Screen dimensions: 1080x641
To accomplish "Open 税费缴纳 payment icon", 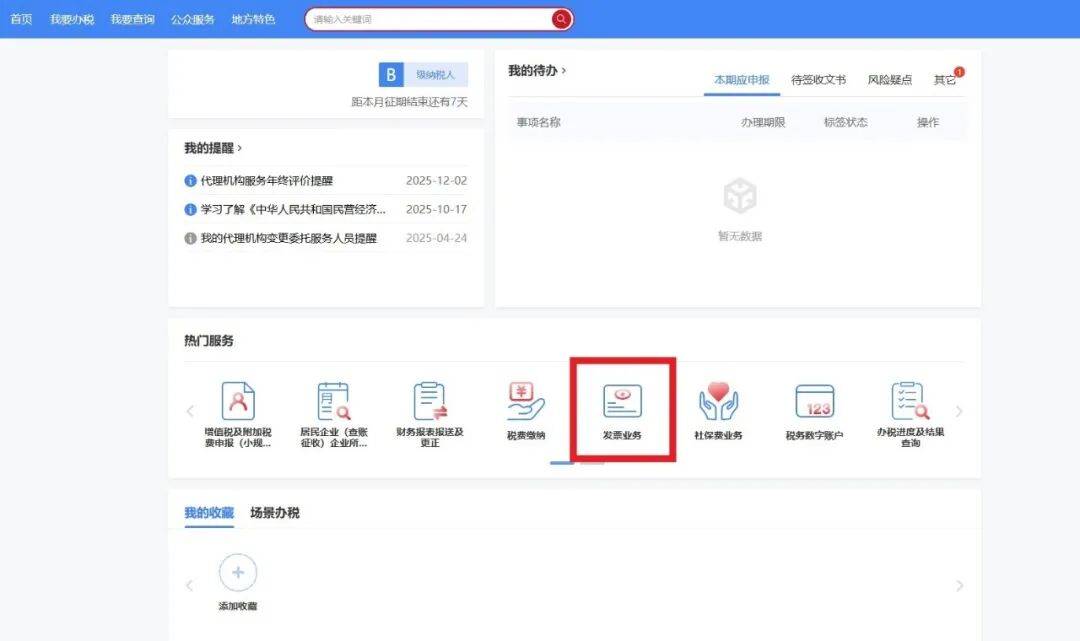I will [525, 401].
